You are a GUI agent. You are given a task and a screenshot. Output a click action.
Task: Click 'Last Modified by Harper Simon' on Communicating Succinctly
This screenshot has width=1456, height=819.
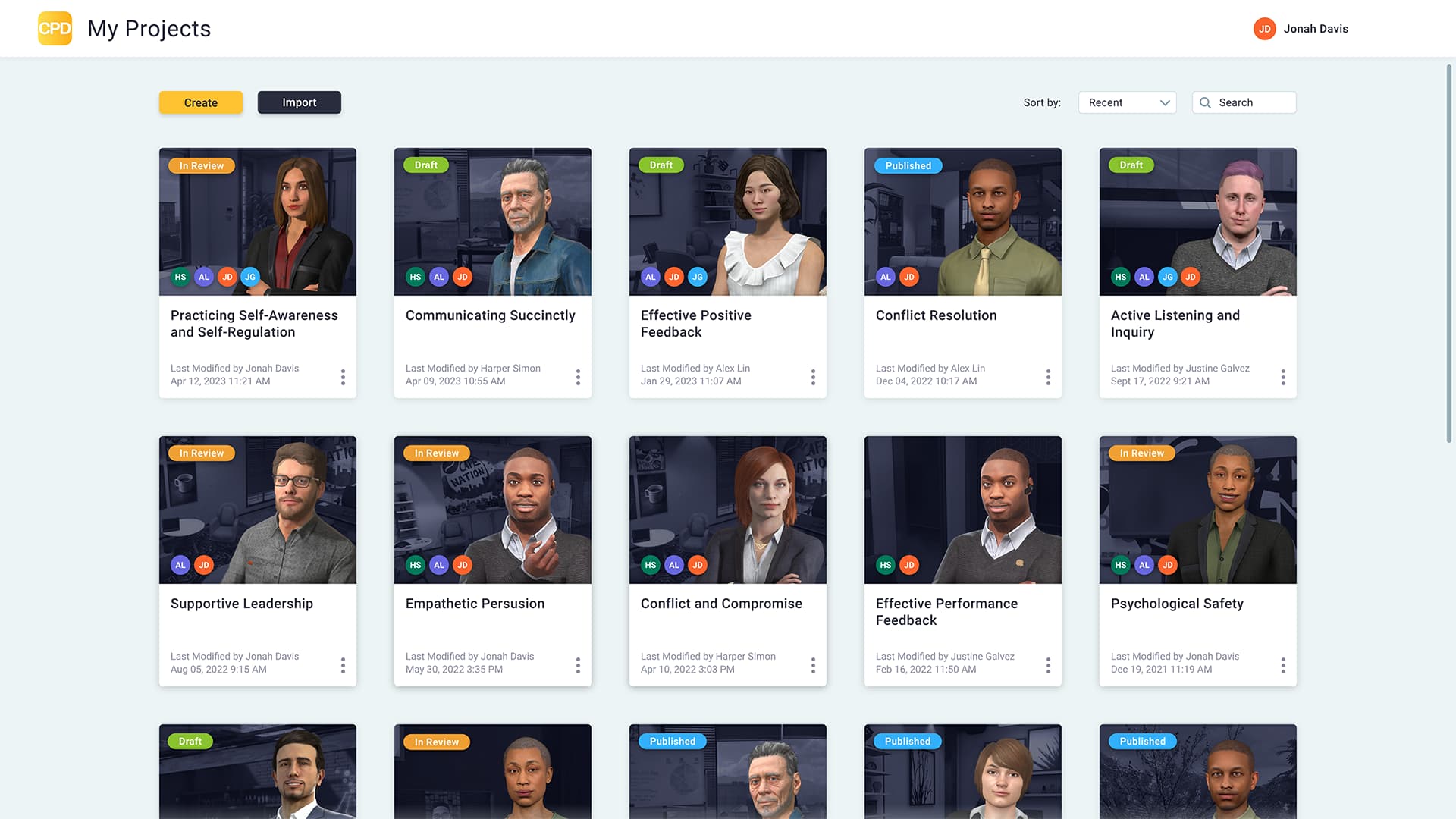point(473,369)
